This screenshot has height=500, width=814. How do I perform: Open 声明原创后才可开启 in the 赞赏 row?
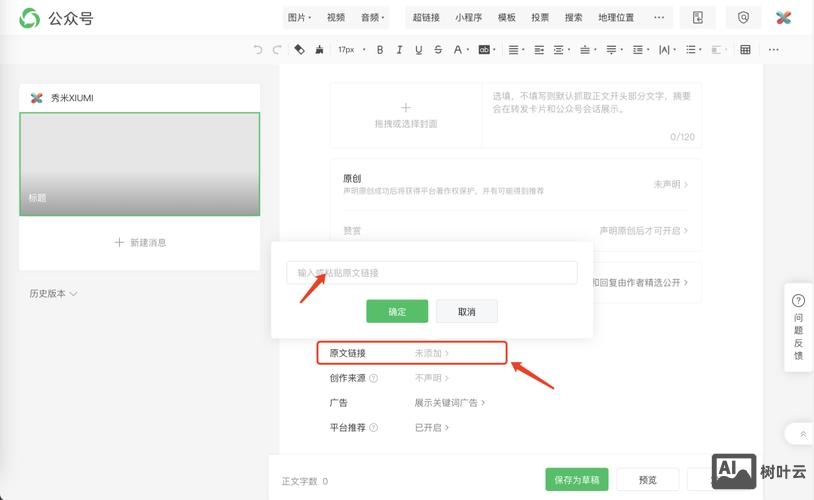coord(644,231)
